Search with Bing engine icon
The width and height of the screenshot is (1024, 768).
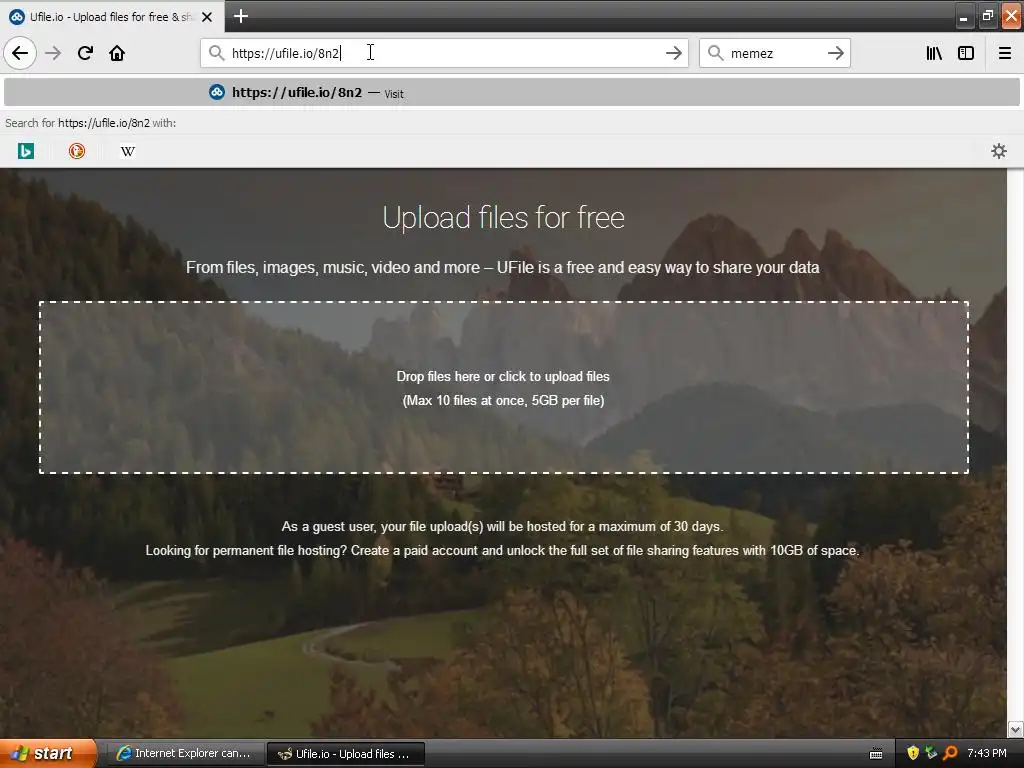coord(25,152)
